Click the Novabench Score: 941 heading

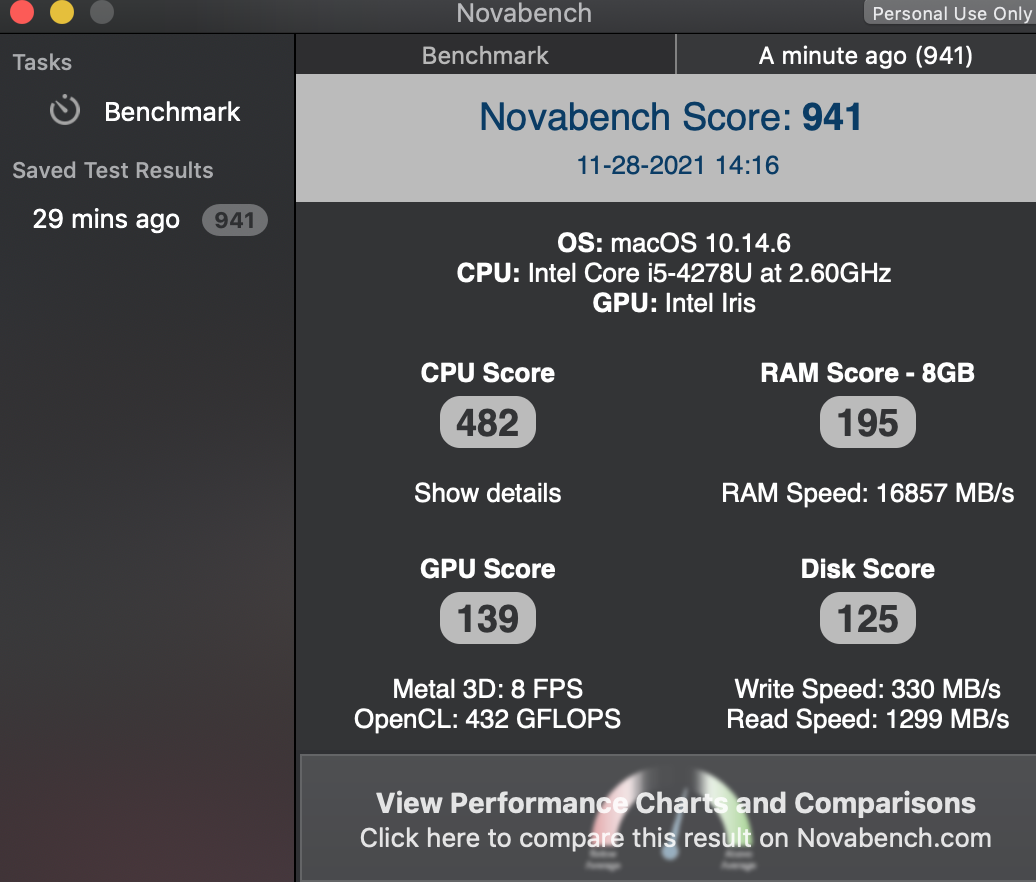pyautogui.click(x=670, y=117)
